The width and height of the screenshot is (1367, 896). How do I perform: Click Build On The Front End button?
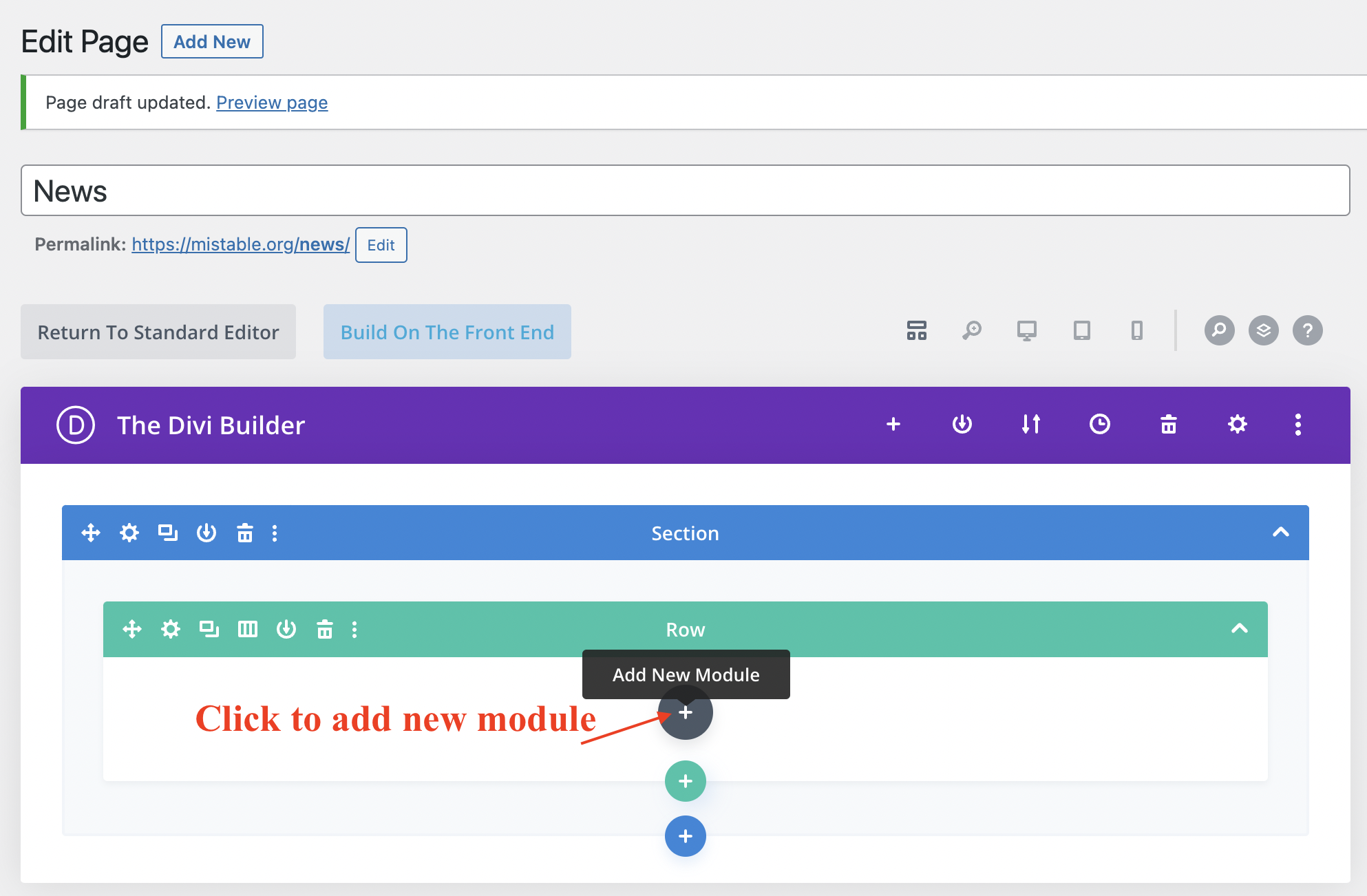448,332
